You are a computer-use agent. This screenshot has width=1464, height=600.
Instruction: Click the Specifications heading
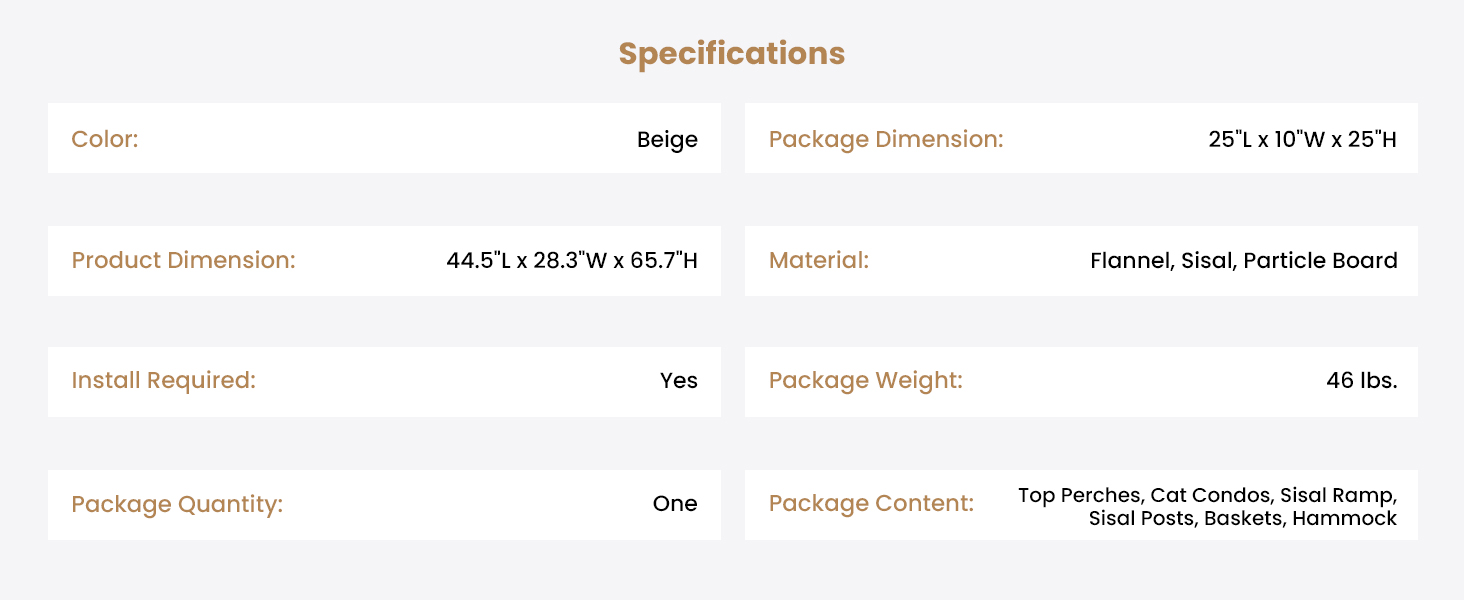731,54
